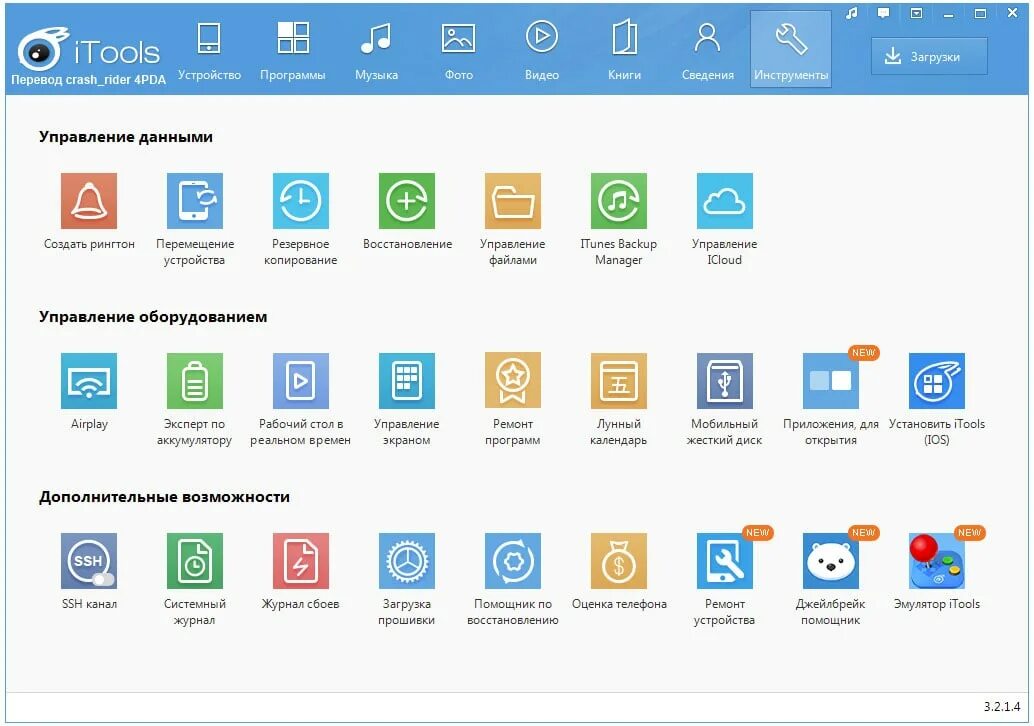
Task: Start Эмулятор iTools
Action: 936,561
